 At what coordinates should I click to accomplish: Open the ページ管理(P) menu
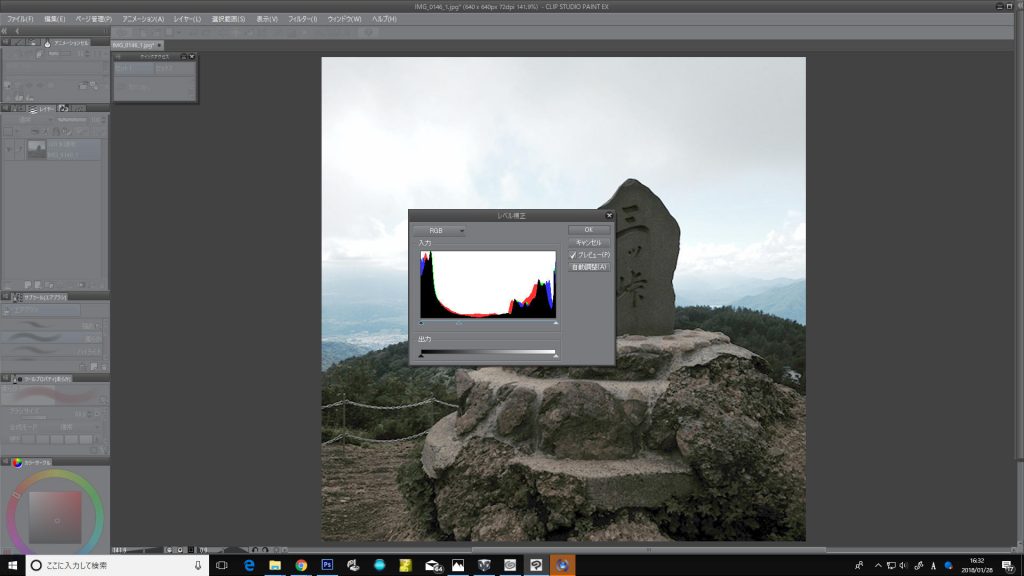point(93,20)
